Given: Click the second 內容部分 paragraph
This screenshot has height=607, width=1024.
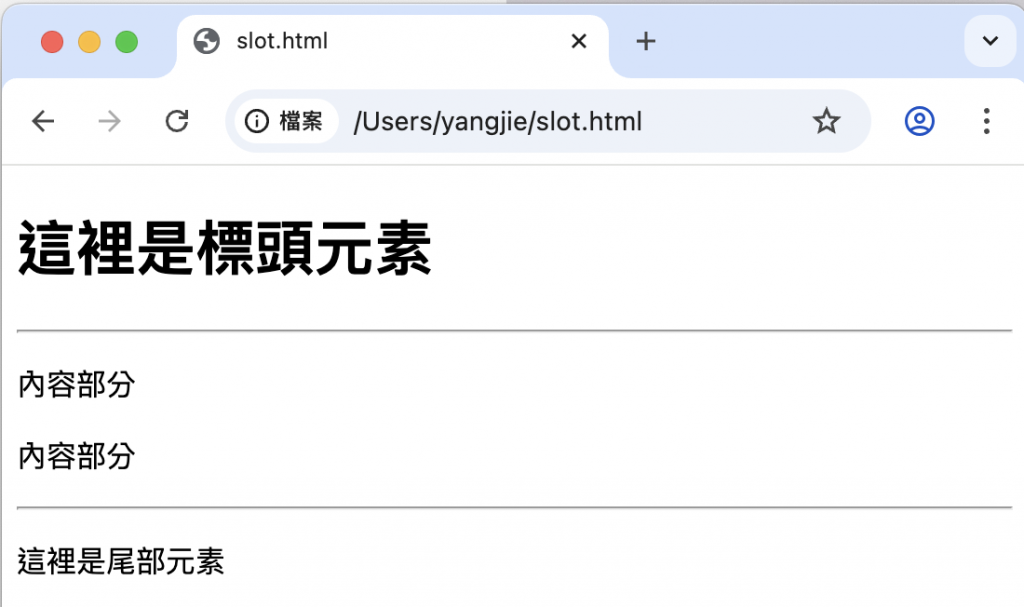Looking at the screenshot, I should tap(76, 456).
